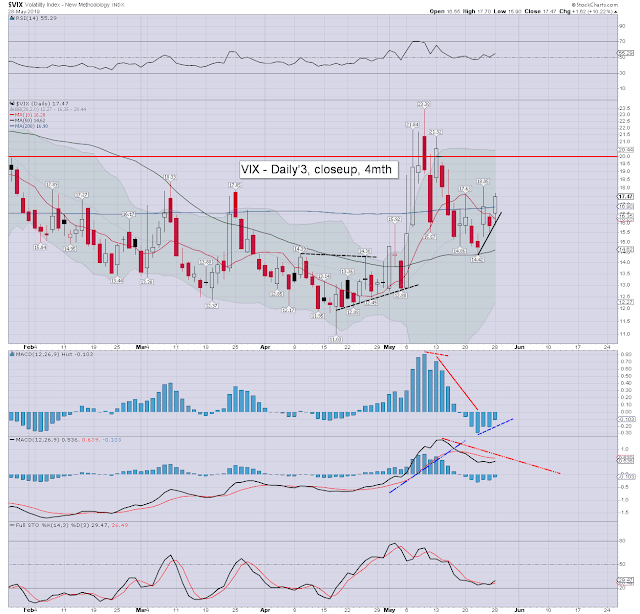
Task: Click the Jun label on bottom stochastic axis
Action: coord(519,610)
